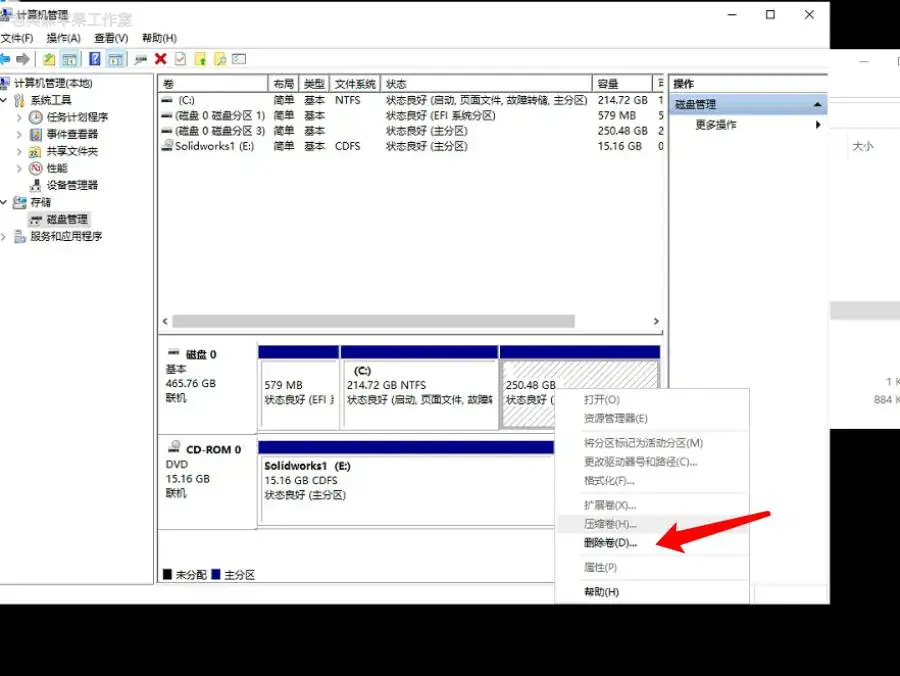Choose 属性(P) from context menu
The image size is (900, 676).
pos(600,568)
